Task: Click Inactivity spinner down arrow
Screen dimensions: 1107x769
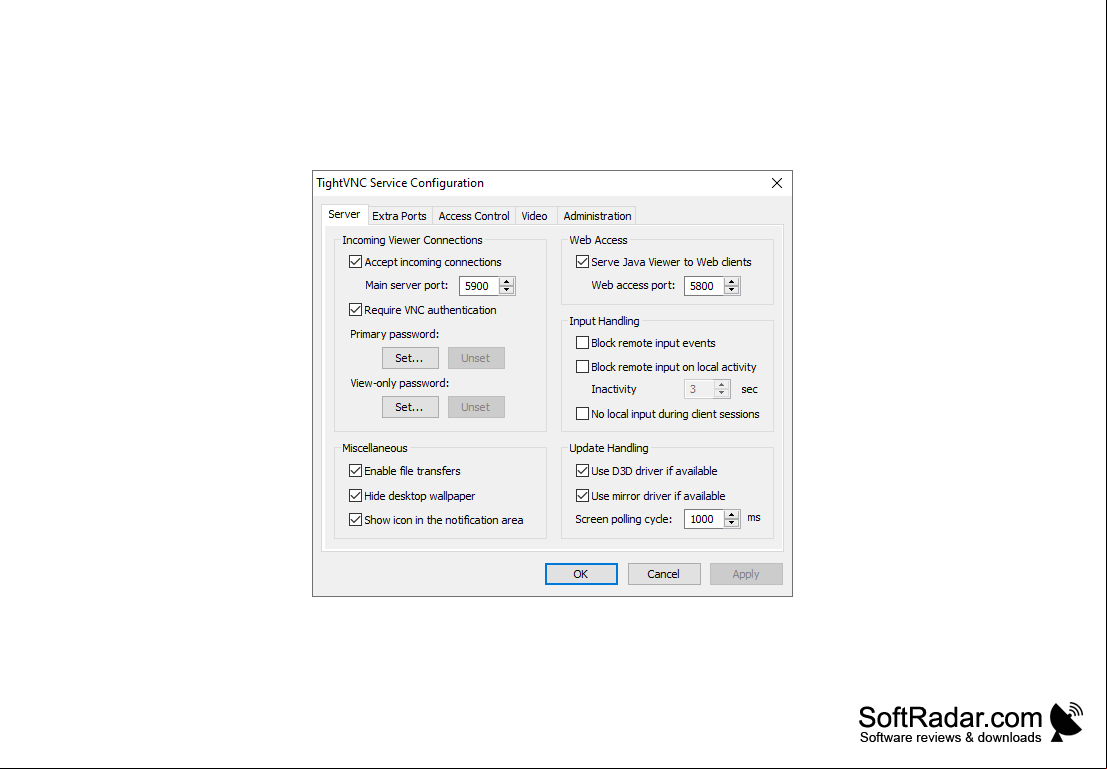Action: 722,393
